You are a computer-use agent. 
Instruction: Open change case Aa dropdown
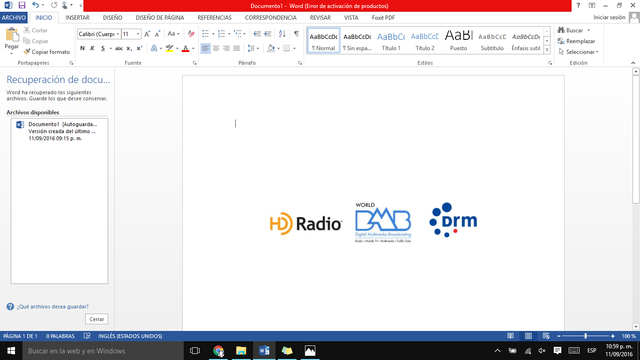coord(173,34)
